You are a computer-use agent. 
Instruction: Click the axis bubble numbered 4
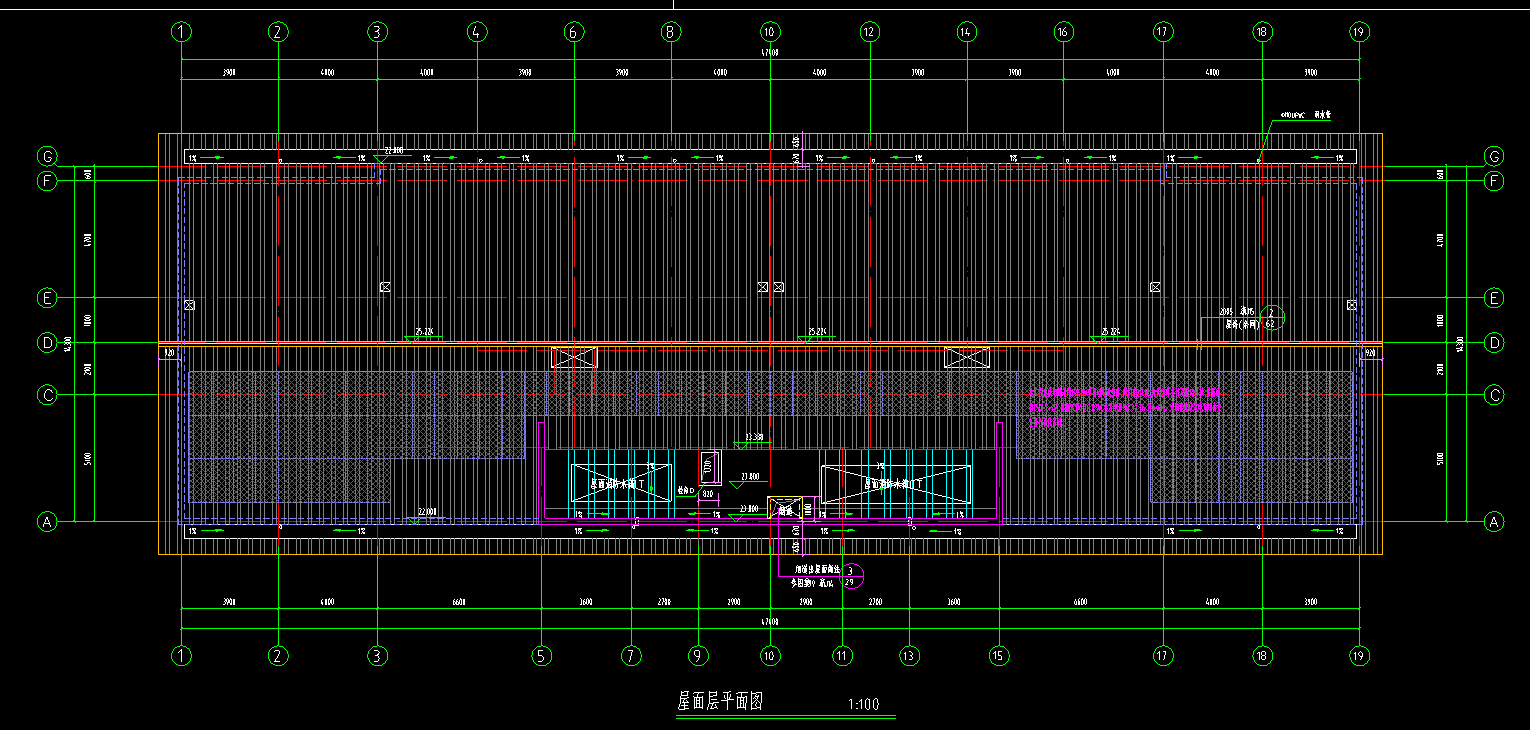tap(476, 32)
